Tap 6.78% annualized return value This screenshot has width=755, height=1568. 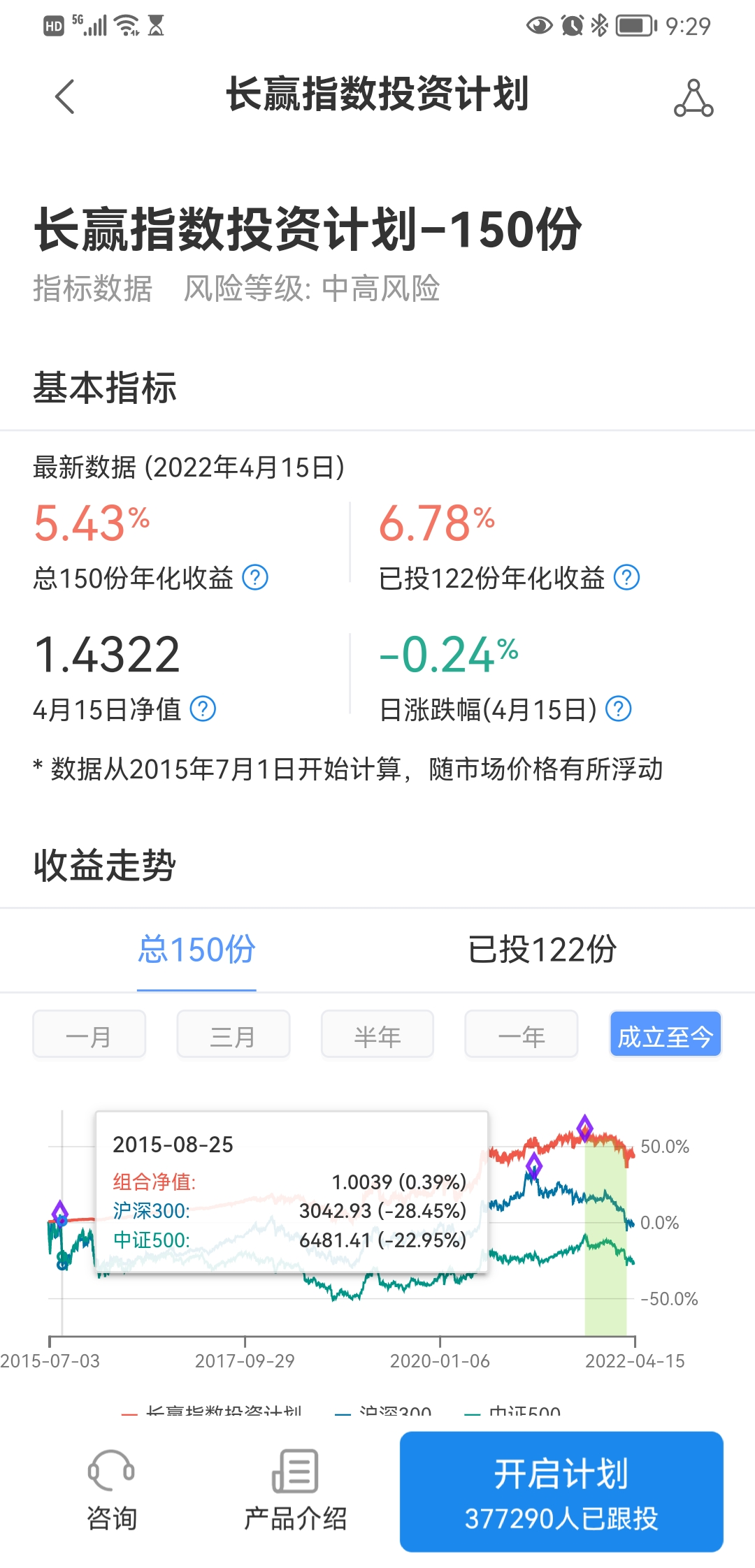(x=437, y=523)
